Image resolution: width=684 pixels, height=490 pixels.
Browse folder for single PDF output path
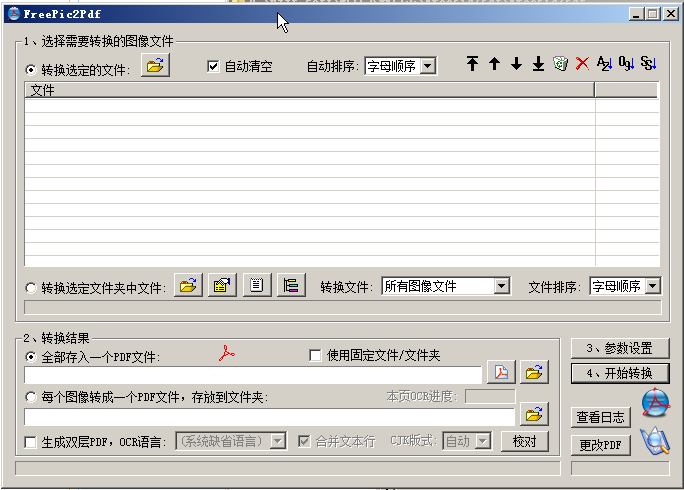(534, 372)
